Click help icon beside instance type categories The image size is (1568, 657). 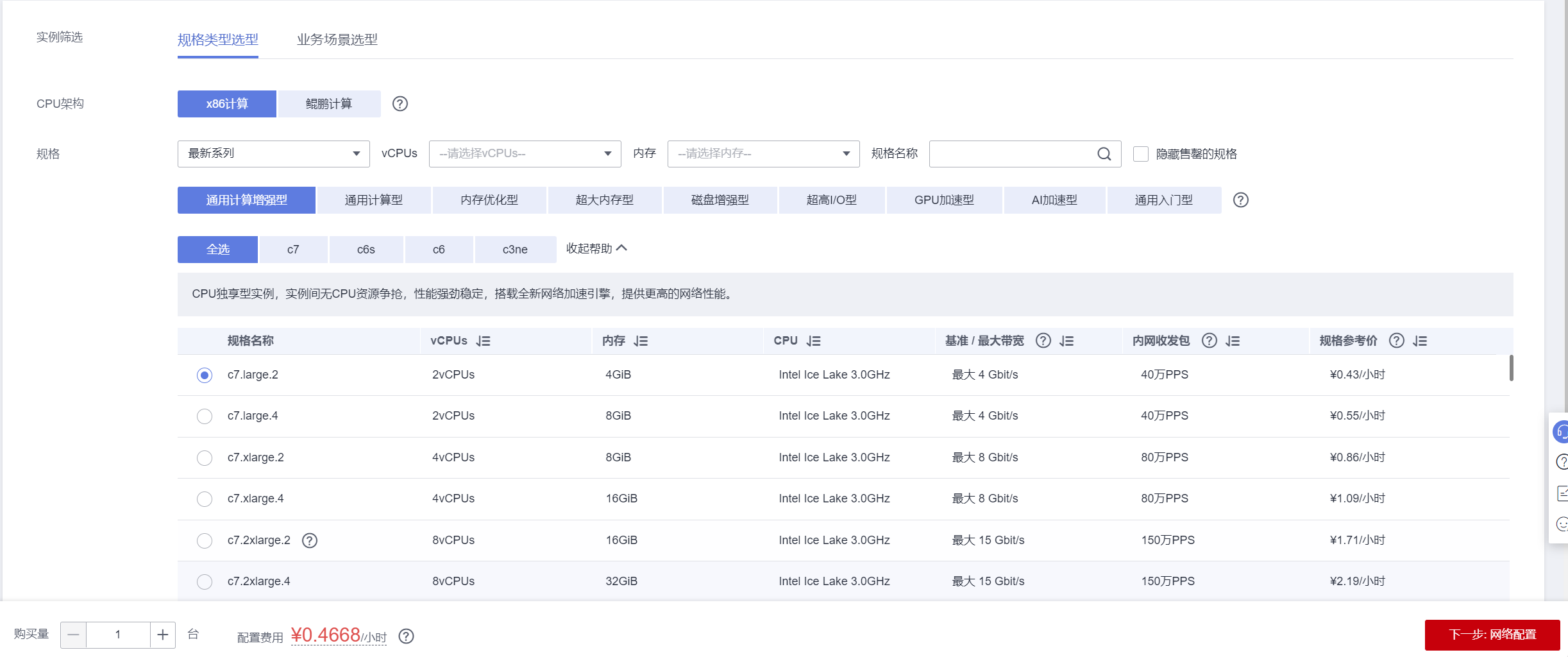click(x=1240, y=200)
